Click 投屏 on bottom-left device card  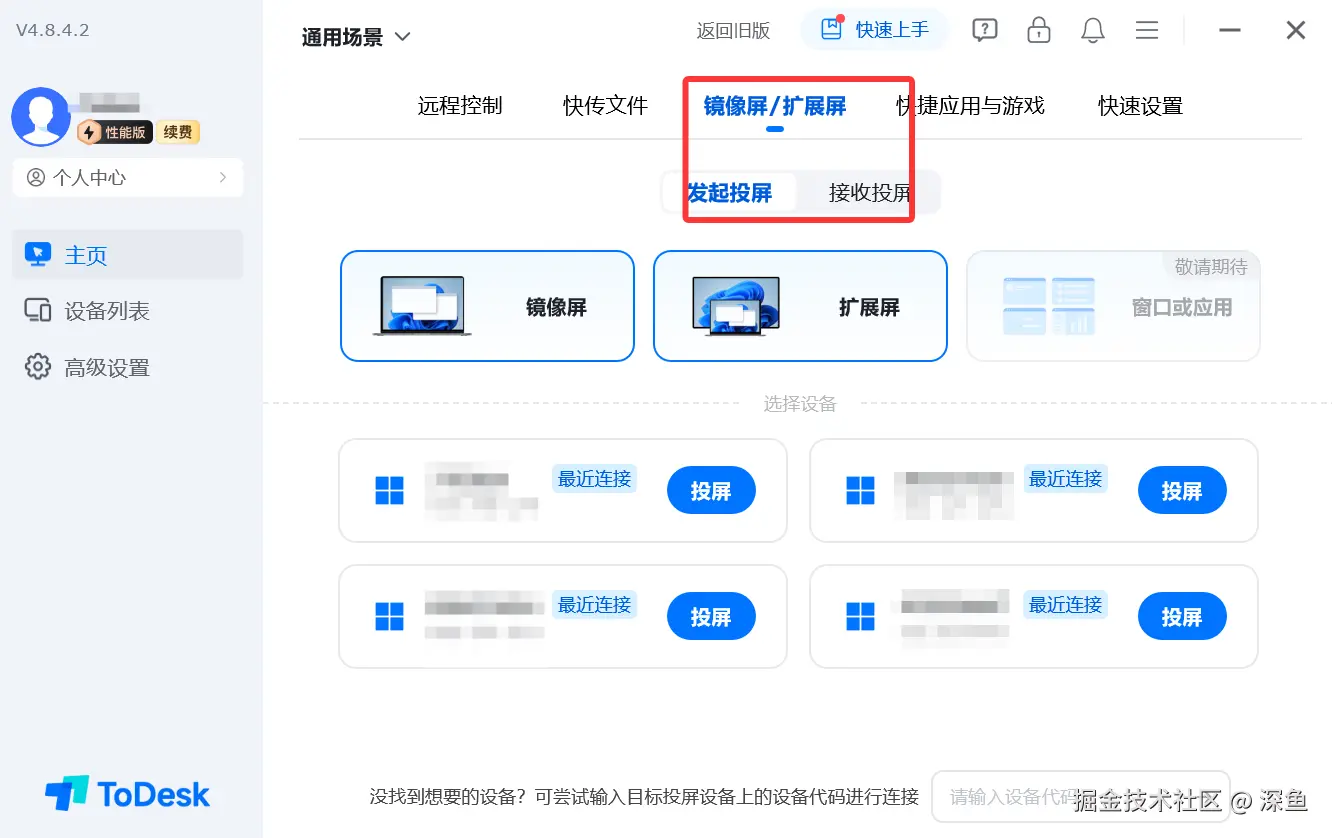coord(711,617)
